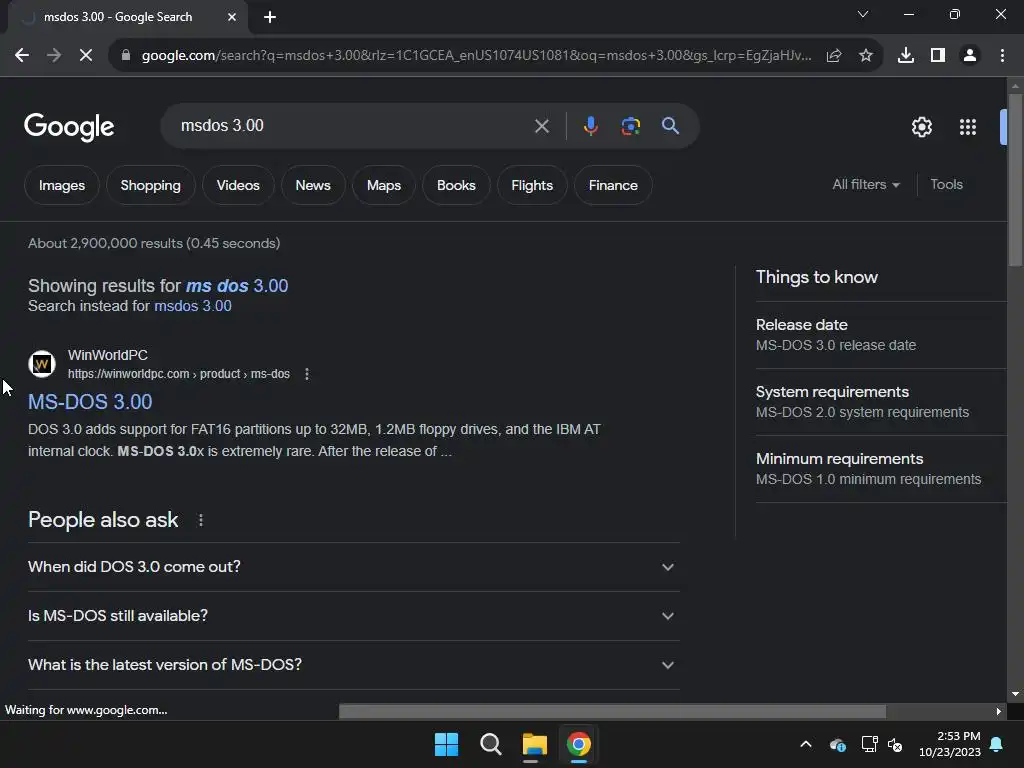Screen dimensions: 1024x768
Task: Click the scroll down arrow
Action: coord(1015,694)
